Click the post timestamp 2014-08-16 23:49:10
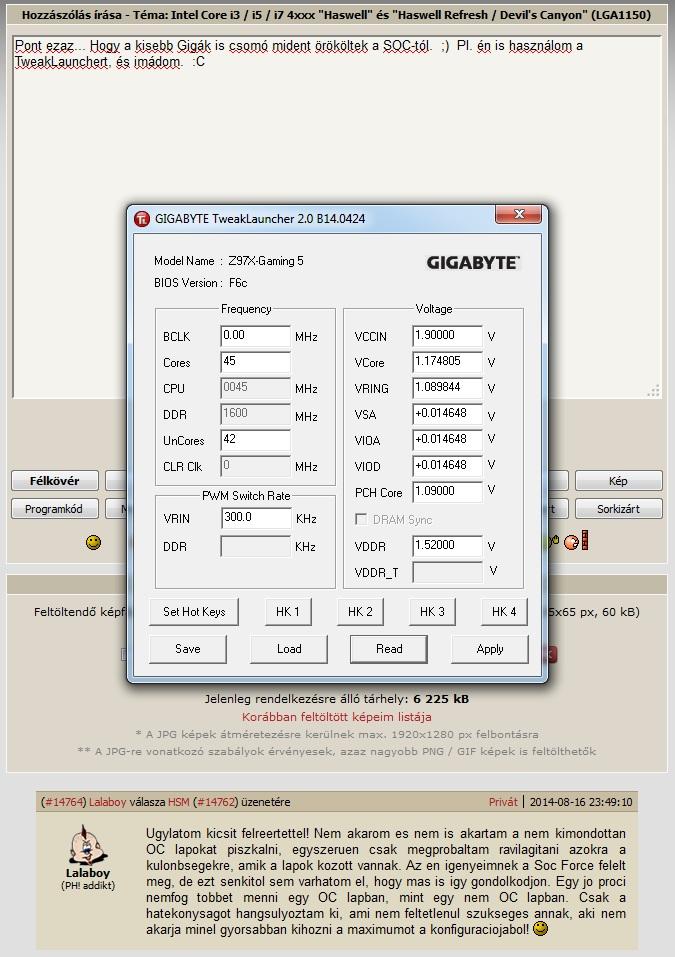Viewport: 675px width, 957px height. (581, 802)
